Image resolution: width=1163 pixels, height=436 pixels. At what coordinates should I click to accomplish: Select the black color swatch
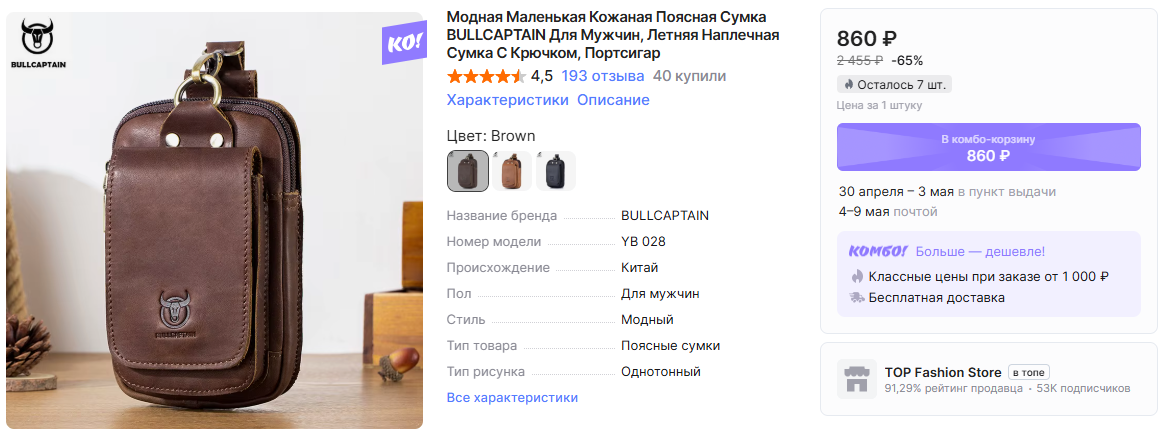[x=556, y=171]
